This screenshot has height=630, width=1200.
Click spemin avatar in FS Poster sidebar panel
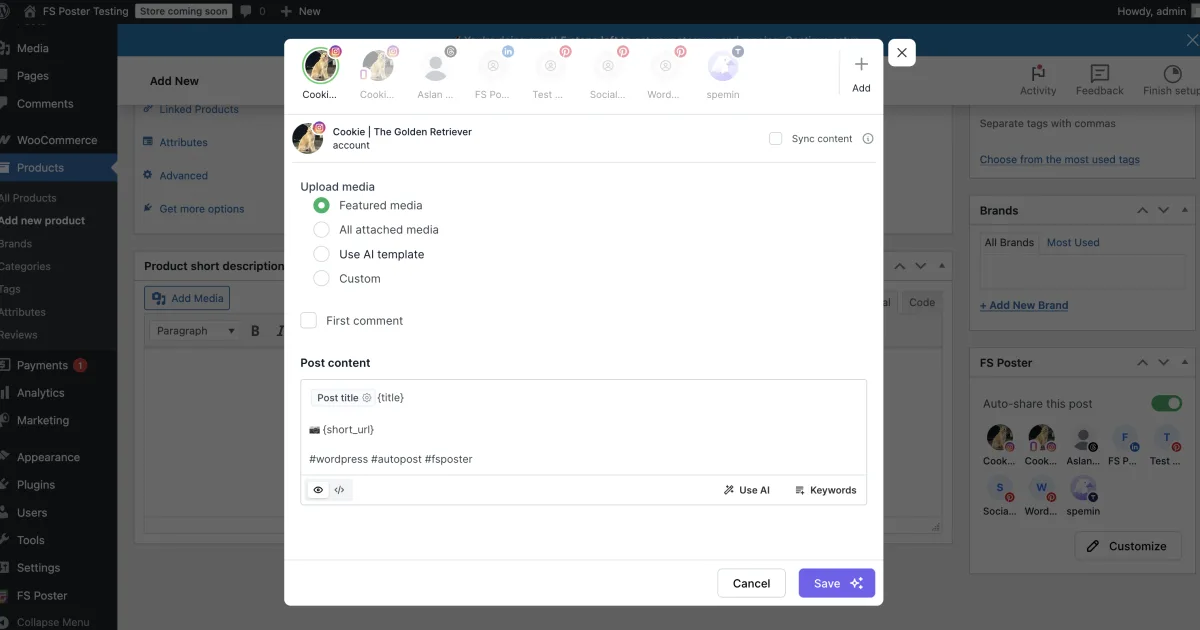pos(1083,488)
